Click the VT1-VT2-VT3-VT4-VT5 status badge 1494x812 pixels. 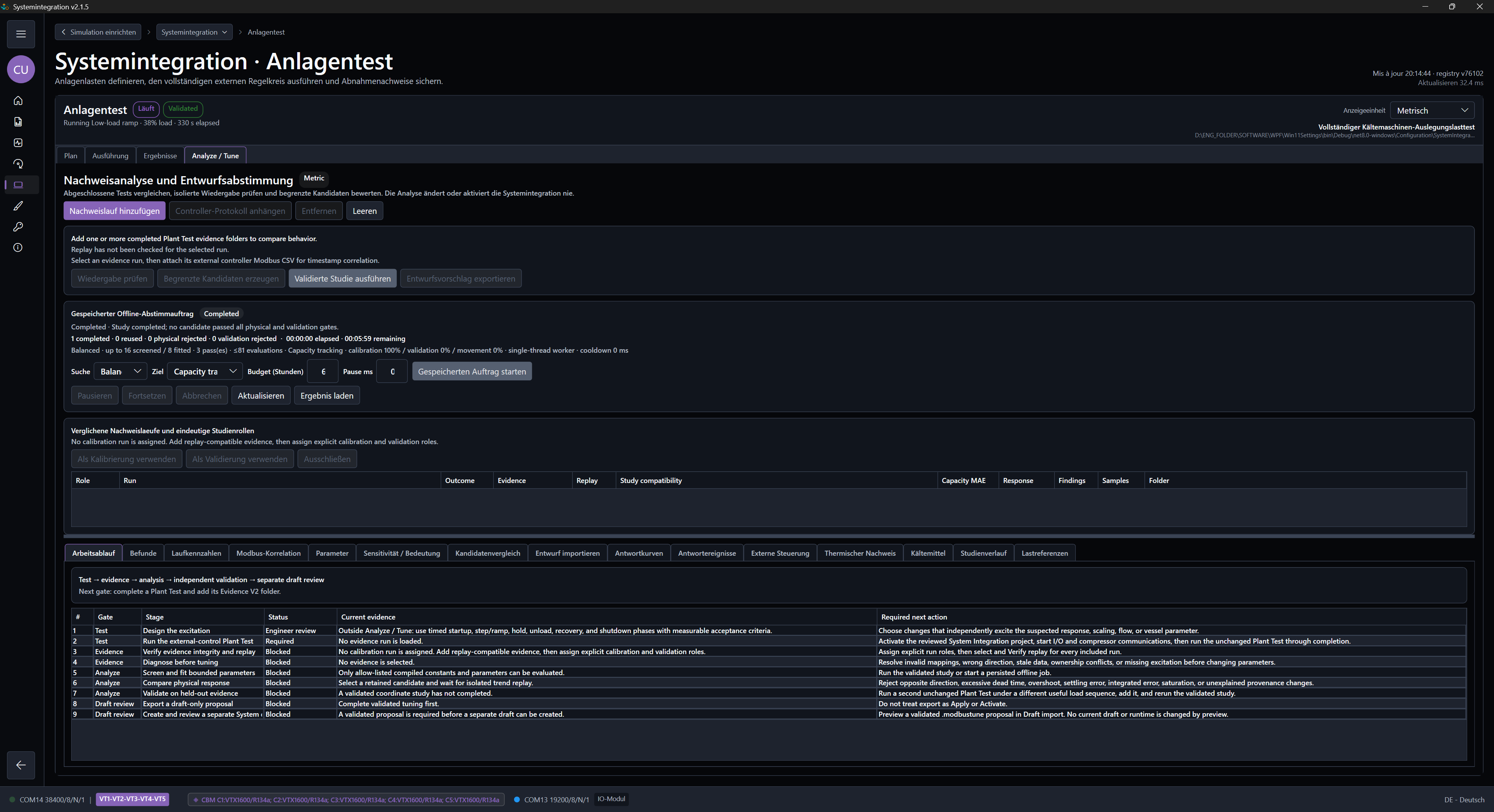tap(132, 799)
